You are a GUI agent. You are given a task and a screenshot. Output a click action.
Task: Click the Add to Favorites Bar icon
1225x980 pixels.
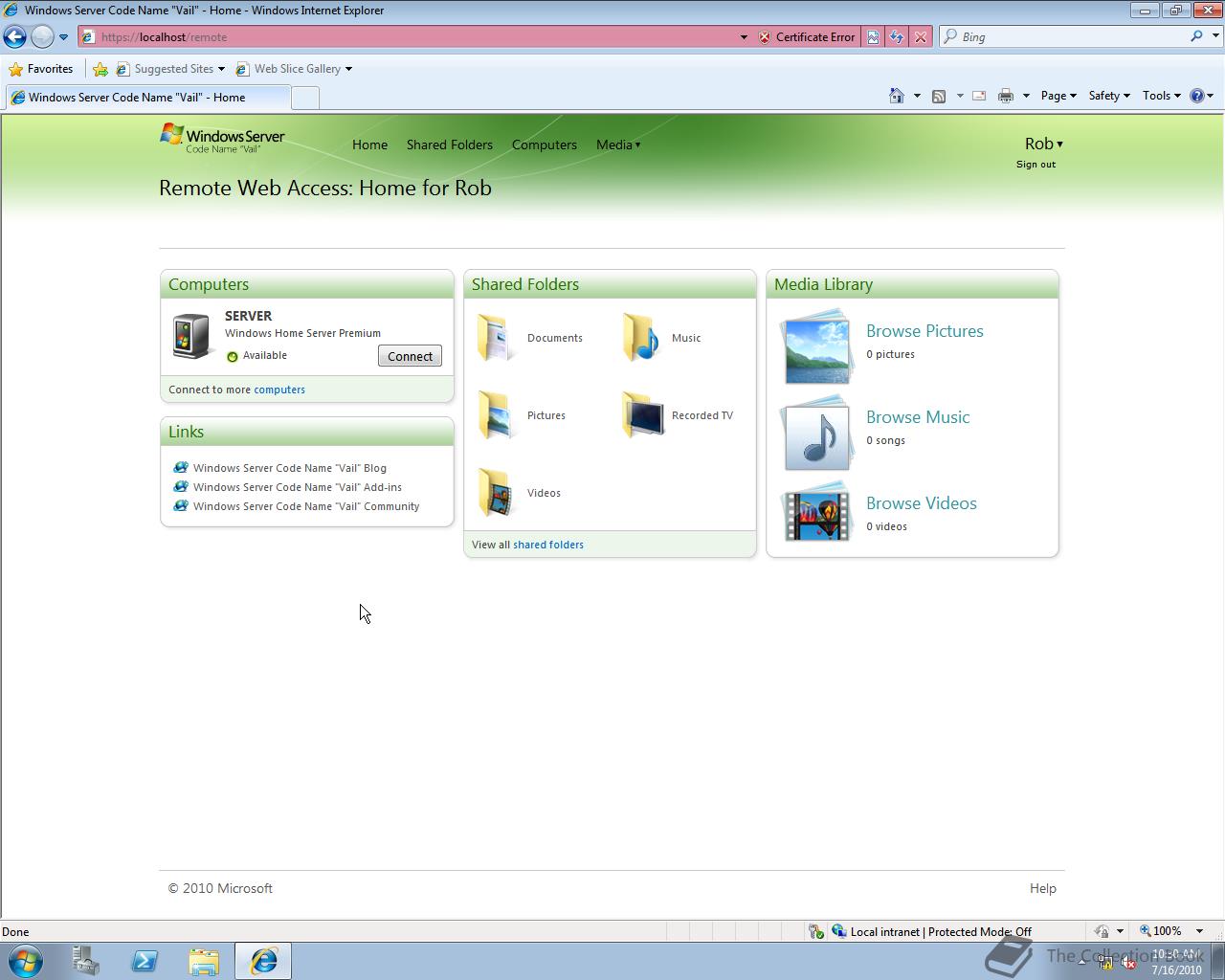pyautogui.click(x=100, y=69)
